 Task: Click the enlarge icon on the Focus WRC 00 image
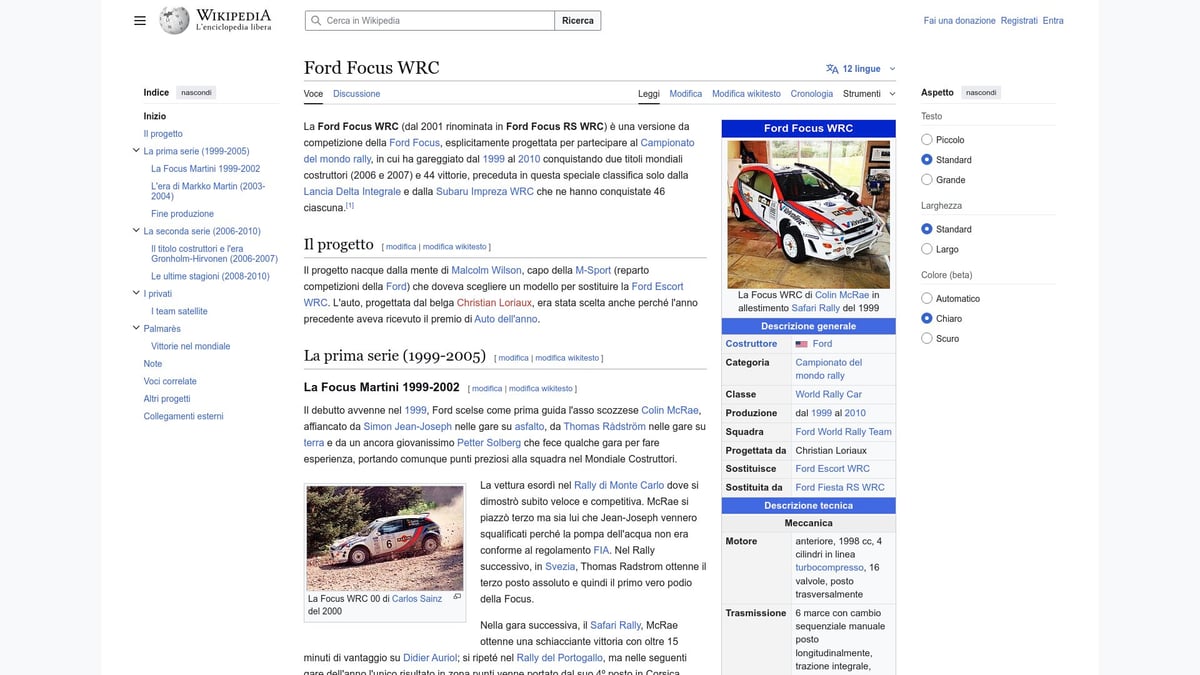coord(457,597)
